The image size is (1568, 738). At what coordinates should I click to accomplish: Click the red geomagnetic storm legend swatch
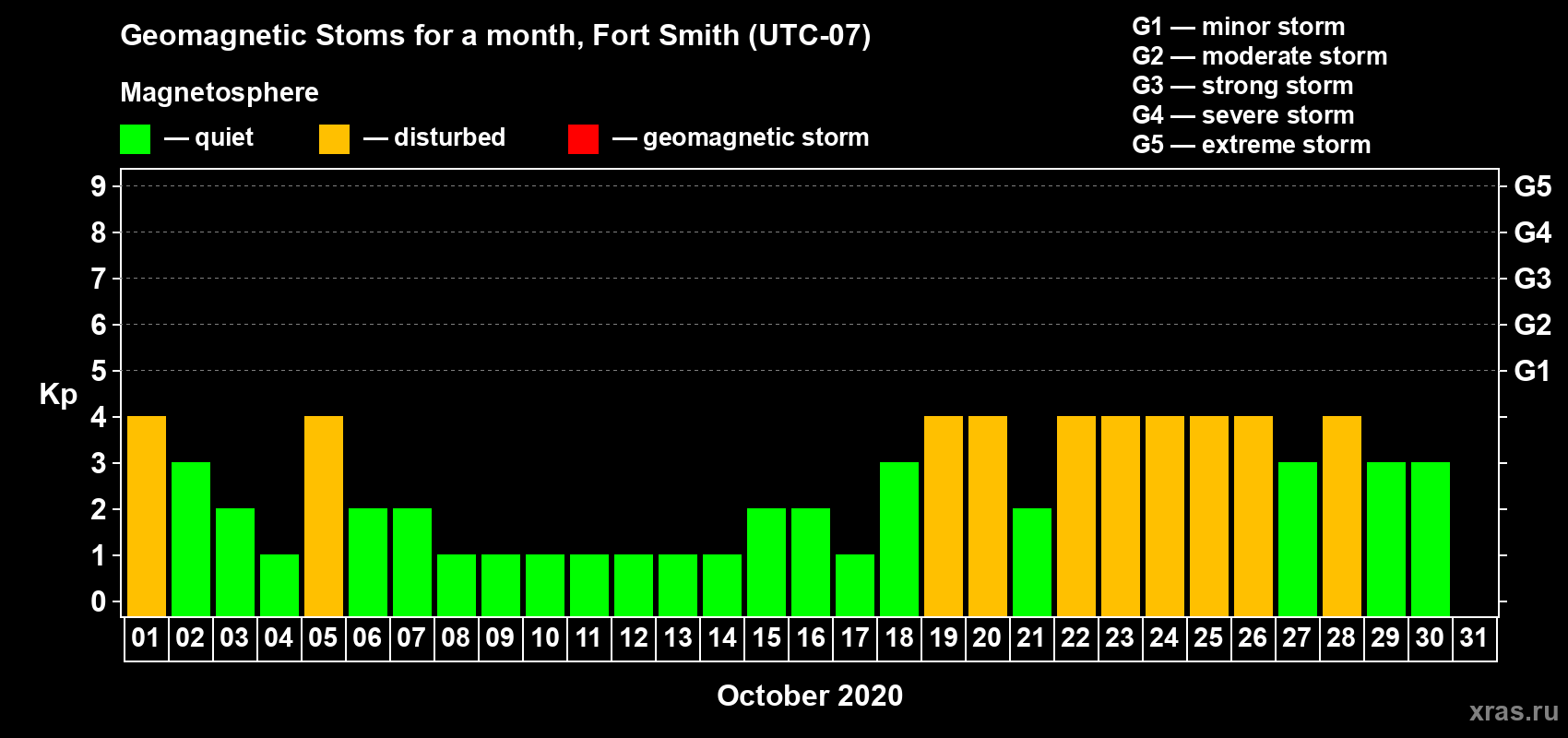pyautogui.click(x=583, y=139)
